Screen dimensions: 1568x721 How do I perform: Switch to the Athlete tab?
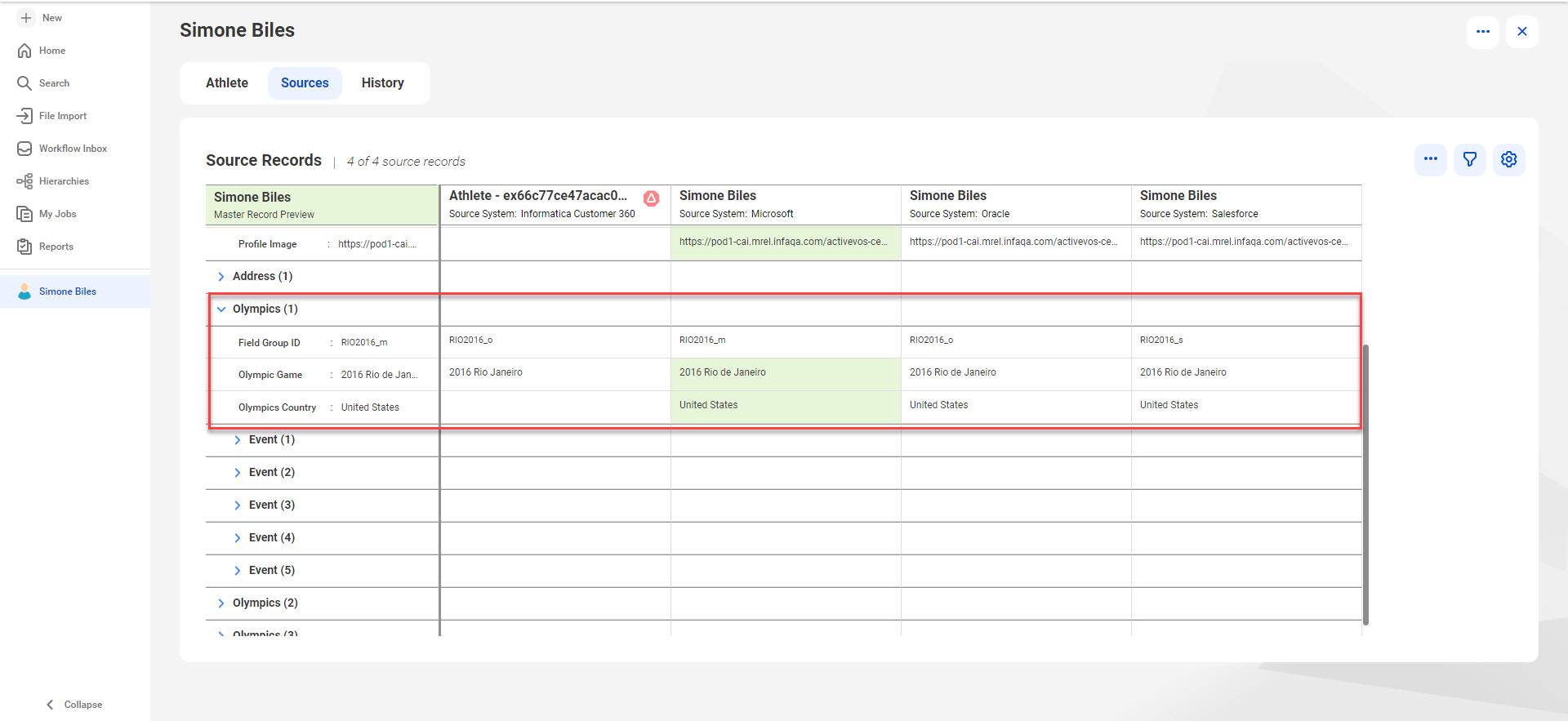tap(227, 83)
